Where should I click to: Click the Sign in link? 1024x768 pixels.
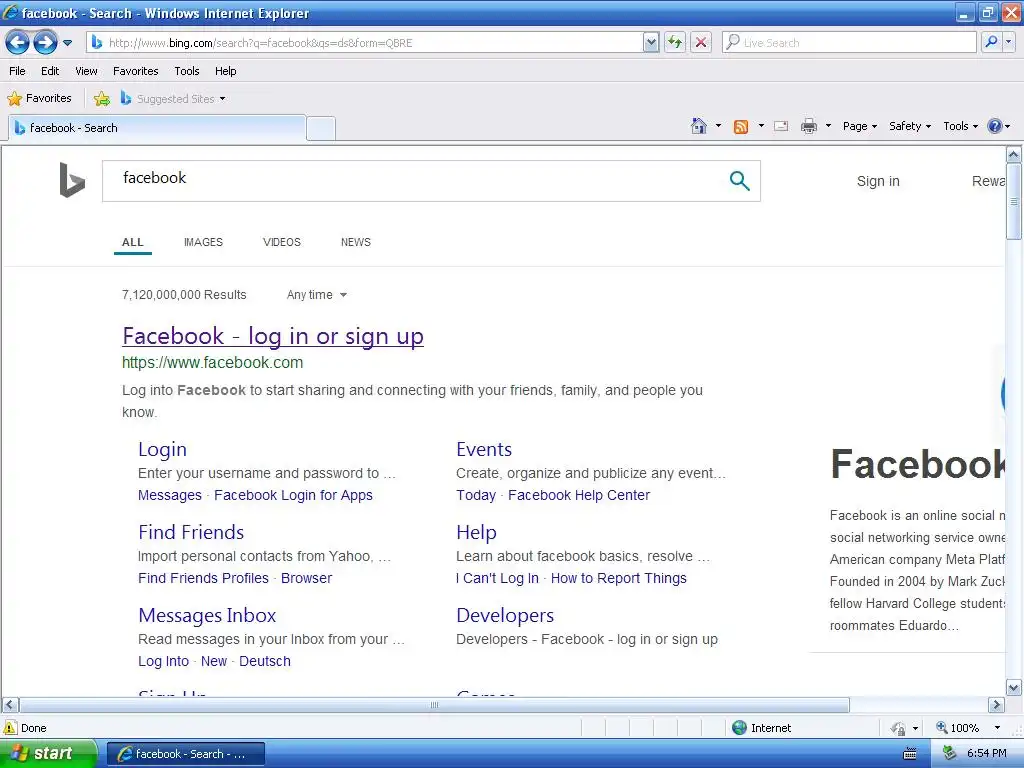click(x=878, y=181)
